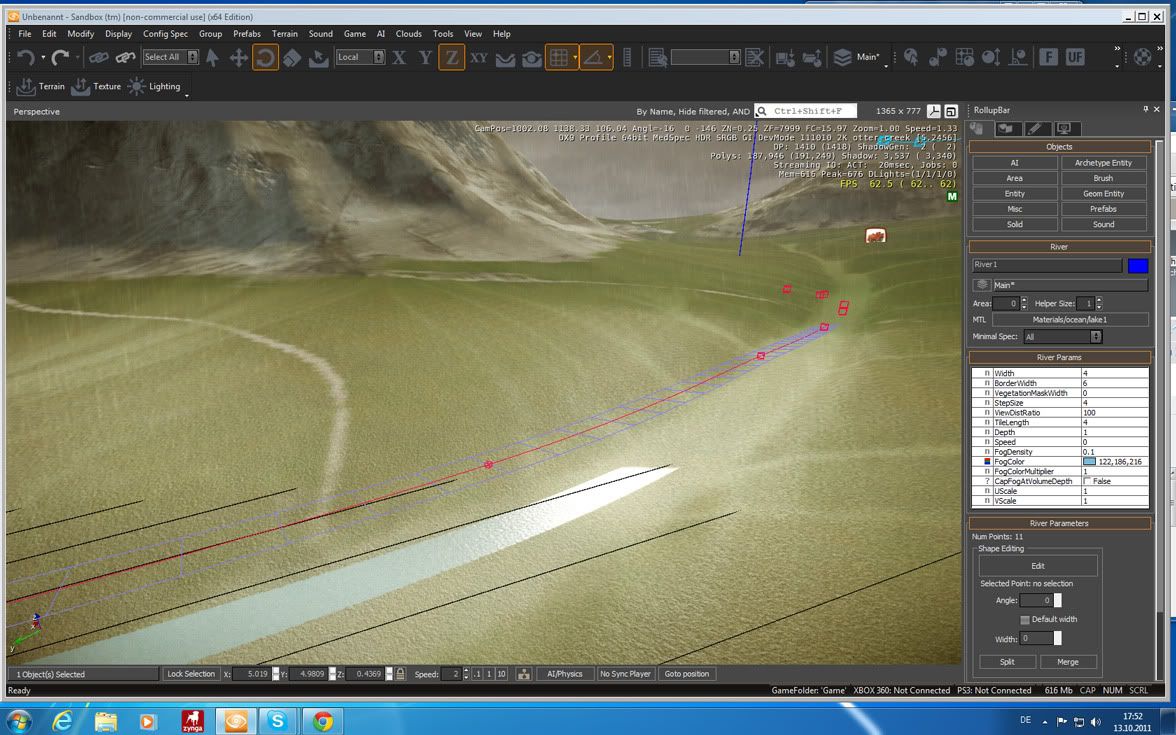
Task: Click the FogColor blue swatch
Action: 1089,462
